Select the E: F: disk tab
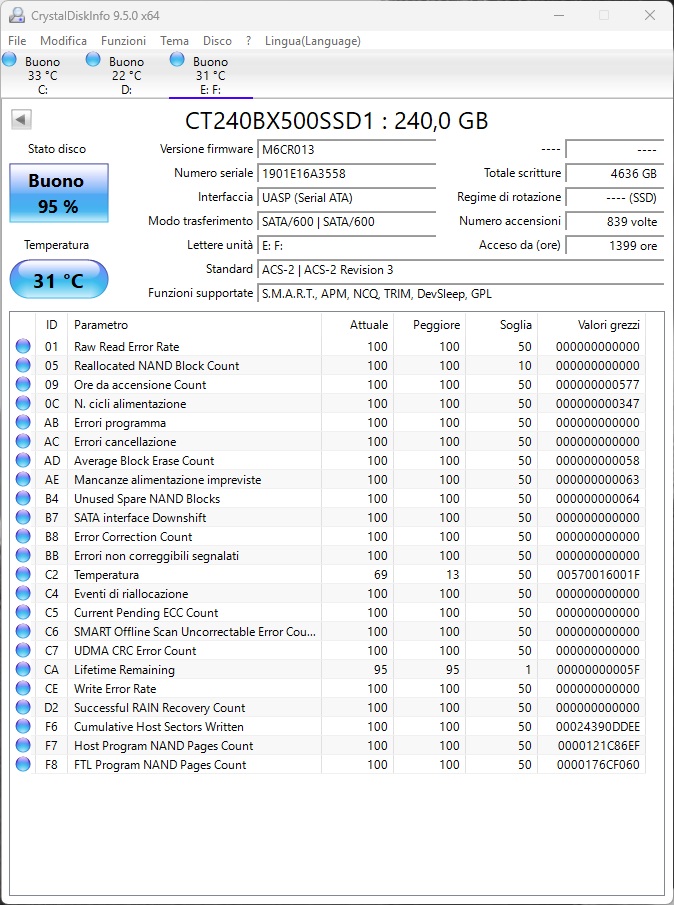The width and height of the screenshot is (674, 905). coord(211,74)
